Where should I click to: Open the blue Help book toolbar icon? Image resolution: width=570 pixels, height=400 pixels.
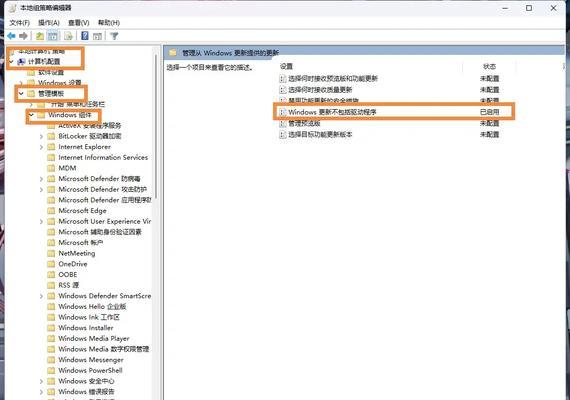pyautogui.click(x=85, y=36)
